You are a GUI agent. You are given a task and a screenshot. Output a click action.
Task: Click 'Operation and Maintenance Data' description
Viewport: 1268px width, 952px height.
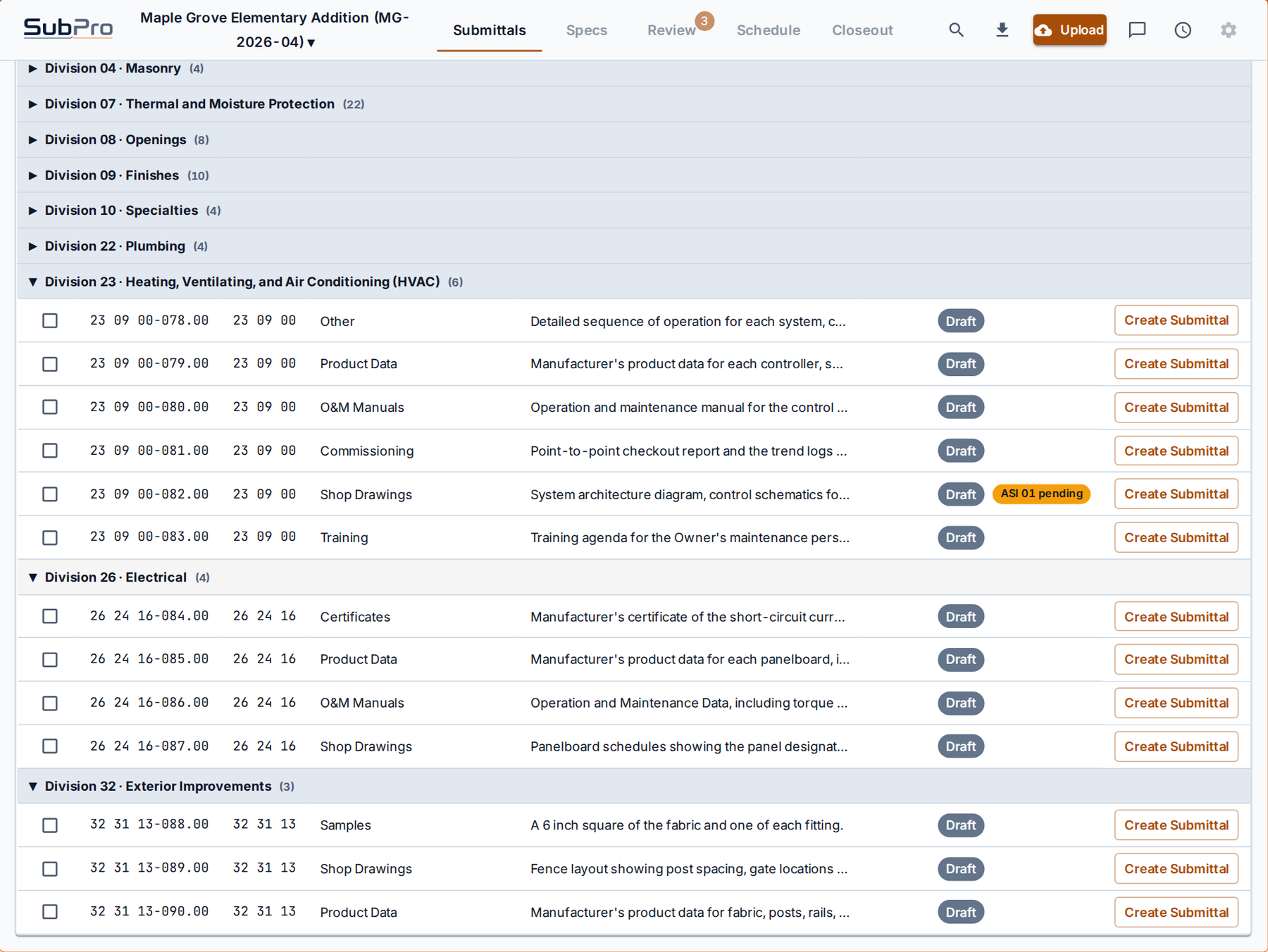coord(688,703)
